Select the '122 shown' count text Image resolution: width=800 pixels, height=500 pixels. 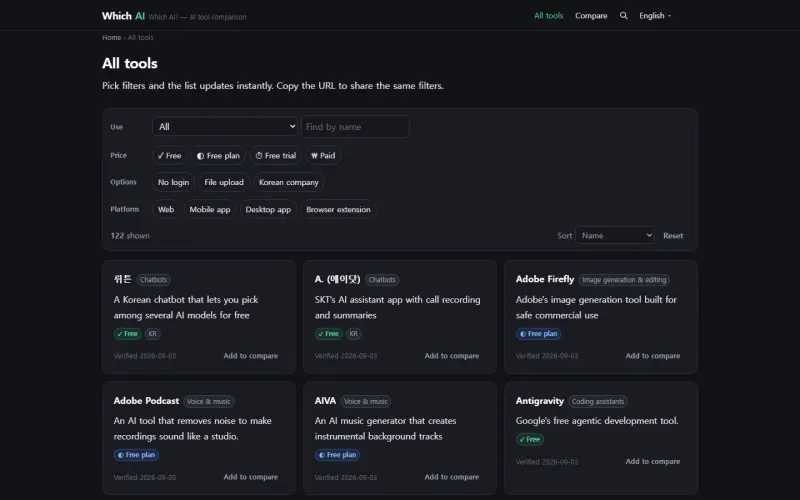[130, 236]
